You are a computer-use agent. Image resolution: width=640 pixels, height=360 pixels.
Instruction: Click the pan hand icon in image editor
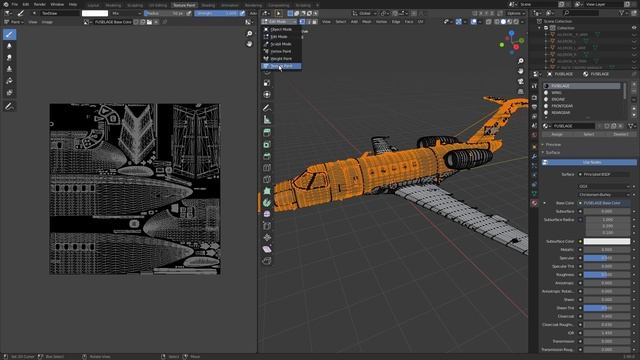(x=249, y=44)
